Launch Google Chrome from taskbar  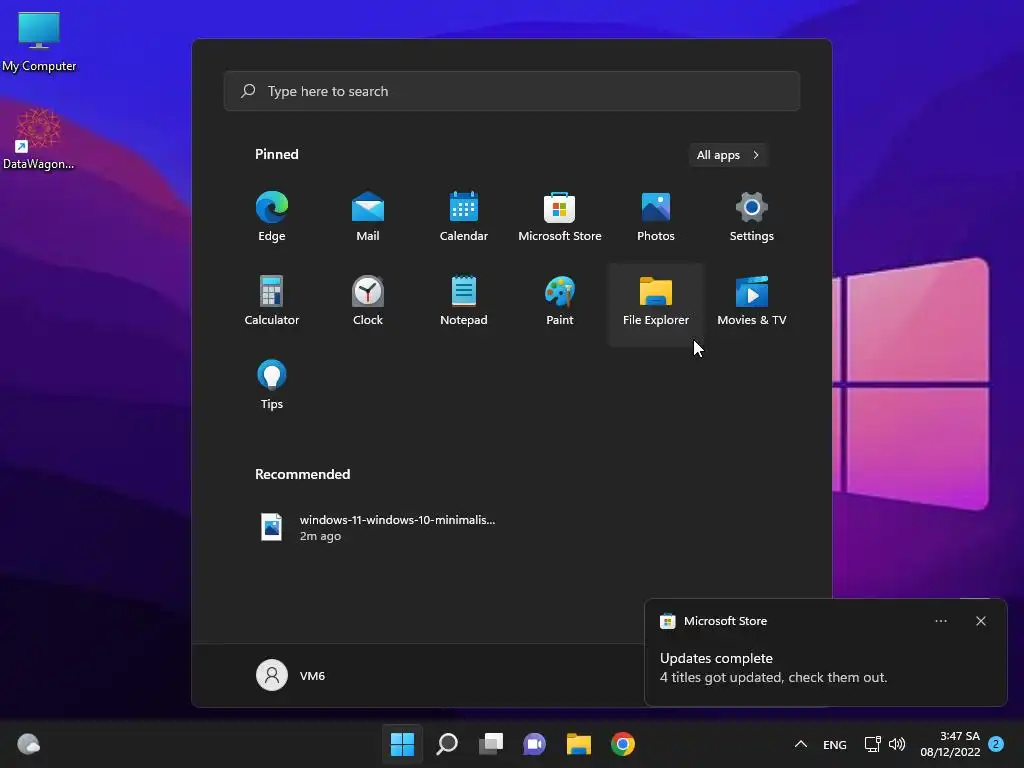pos(623,744)
